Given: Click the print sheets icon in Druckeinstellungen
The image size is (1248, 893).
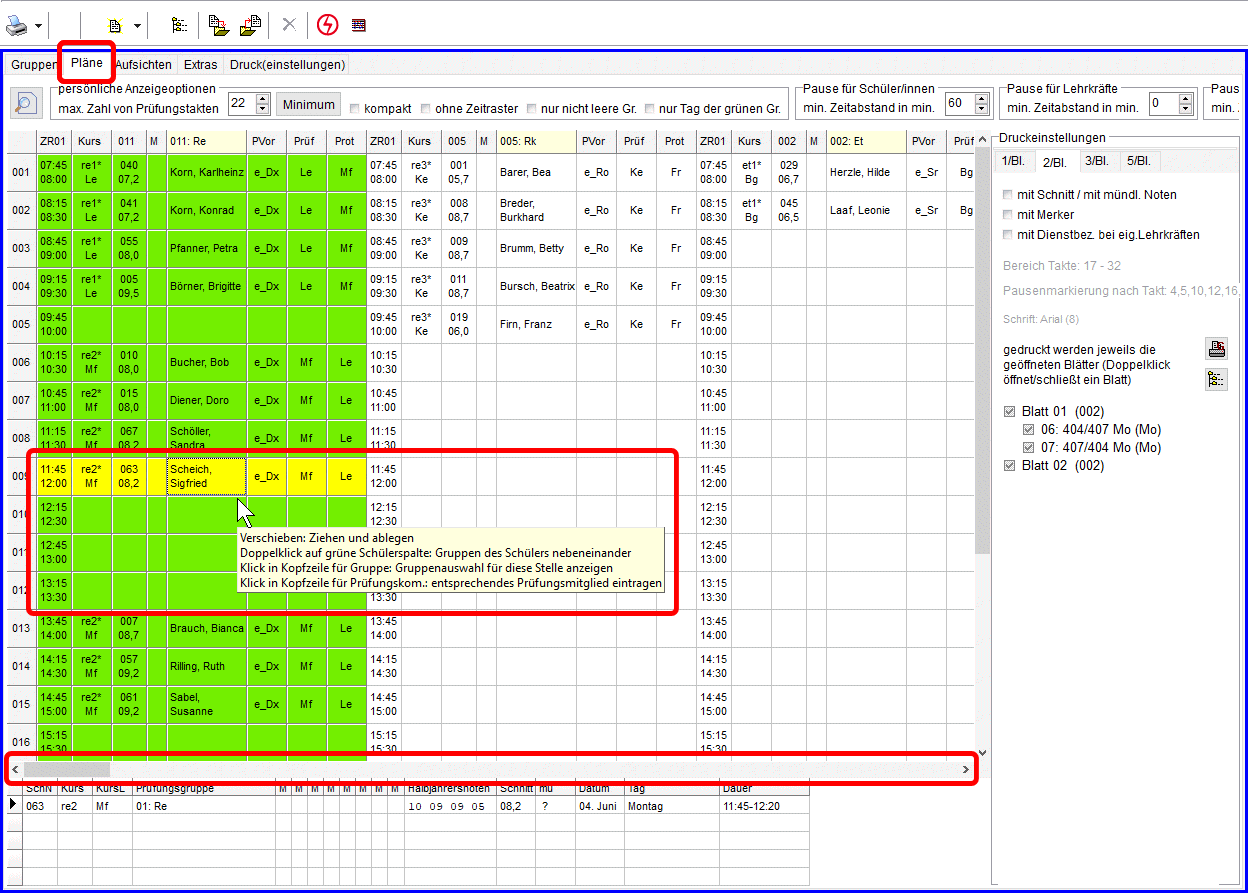Looking at the screenshot, I should (x=1216, y=349).
